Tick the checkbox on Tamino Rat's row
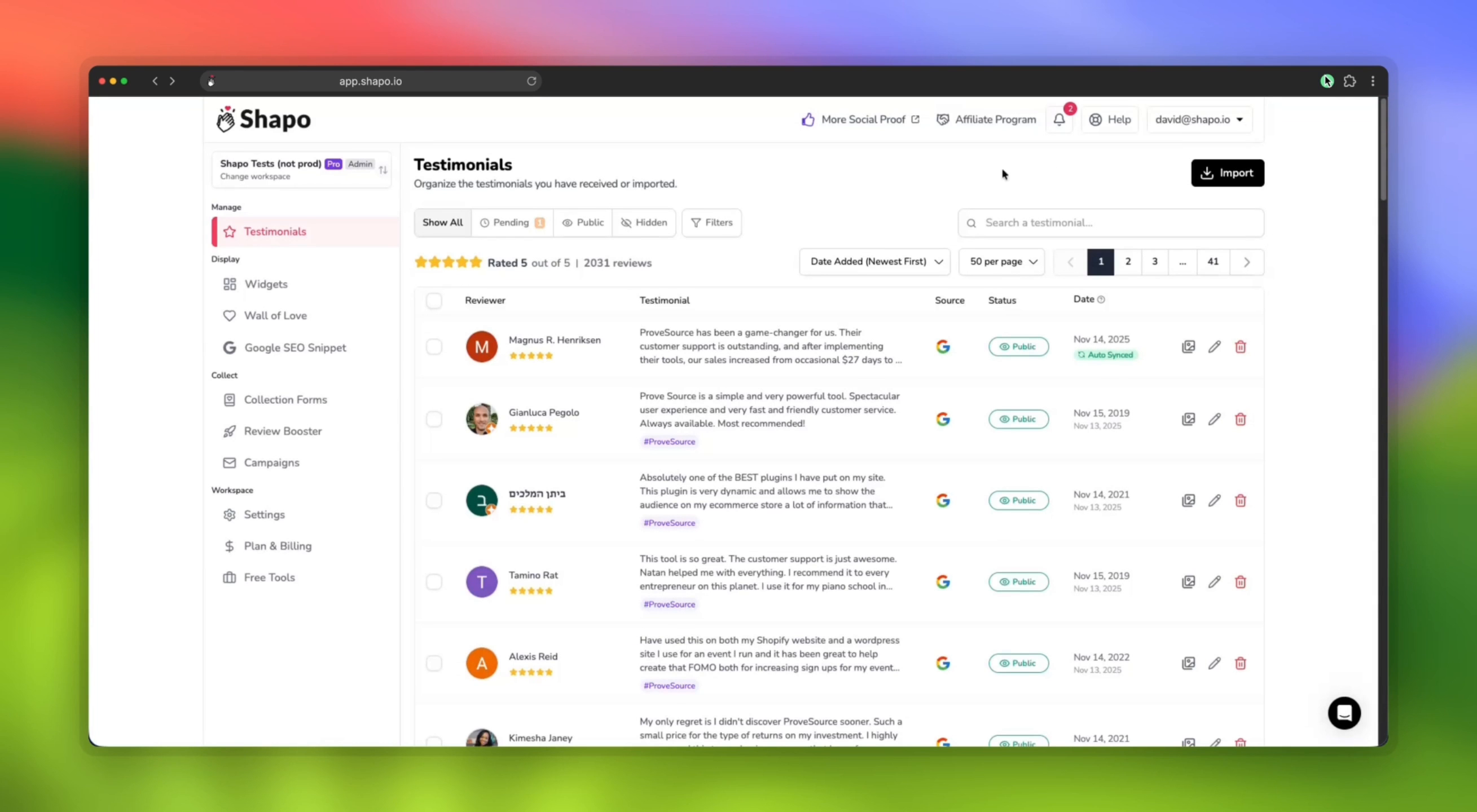This screenshot has height=812, width=1477. pos(434,581)
